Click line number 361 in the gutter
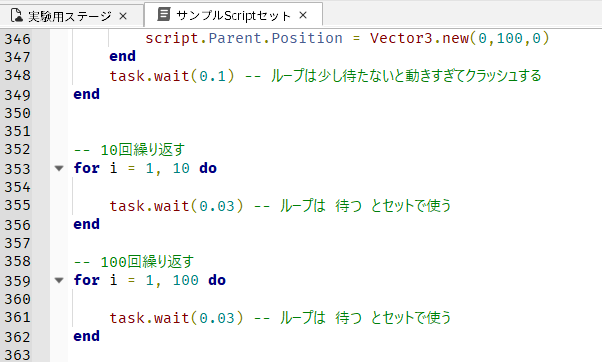Viewport: 602px width, 362px height. pyautogui.click(x=17, y=317)
